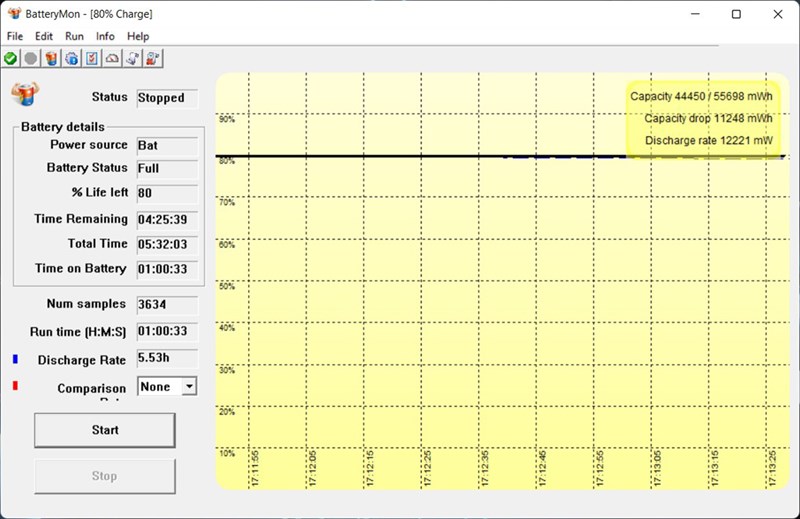The height and width of the screenshot is (519, 800).
Task: Open the File menu
Action: (15, 36)
